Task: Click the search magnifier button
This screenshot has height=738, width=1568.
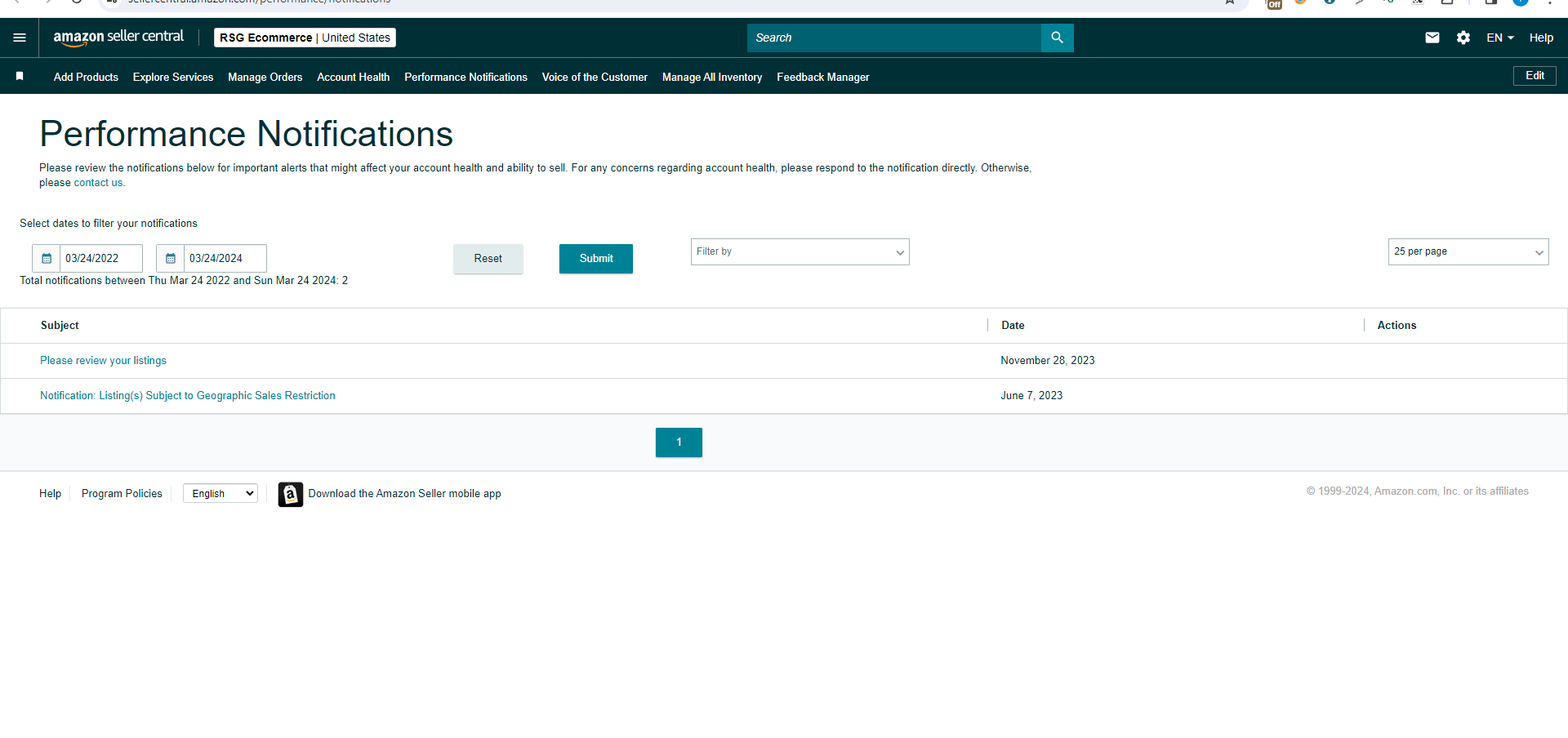Action: point(1057,38)
